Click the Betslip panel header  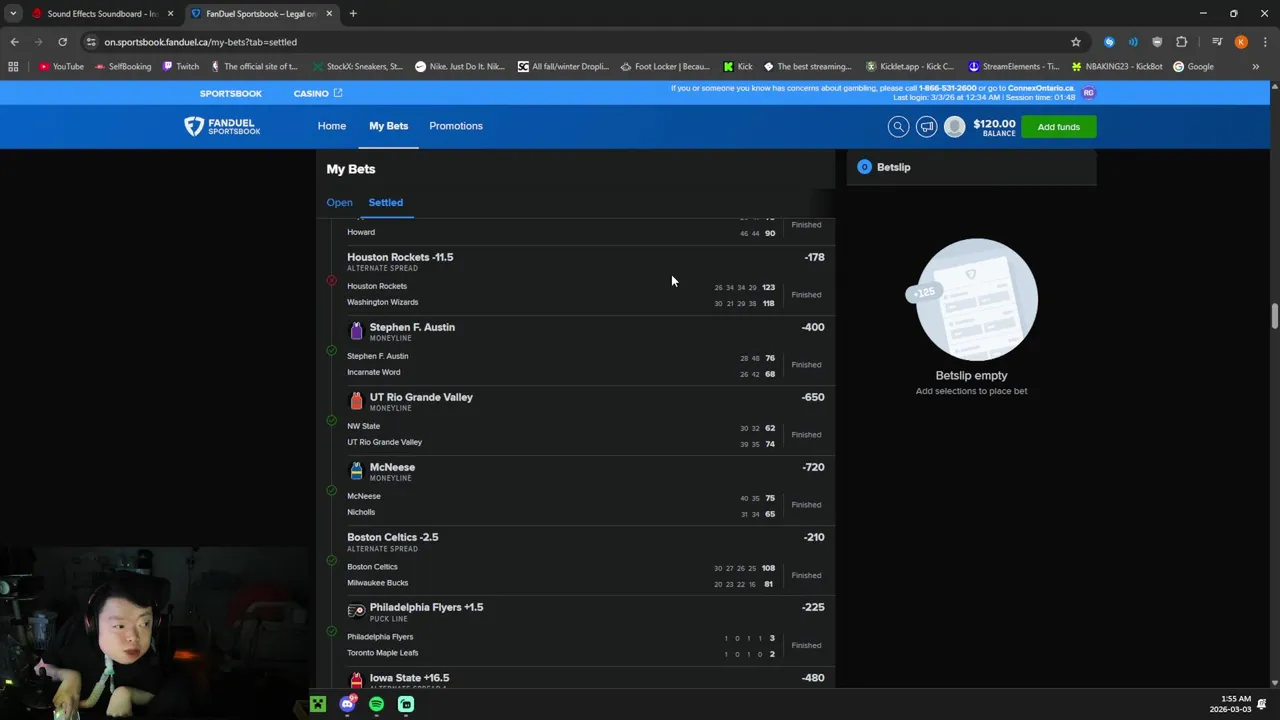pos(971,167)
